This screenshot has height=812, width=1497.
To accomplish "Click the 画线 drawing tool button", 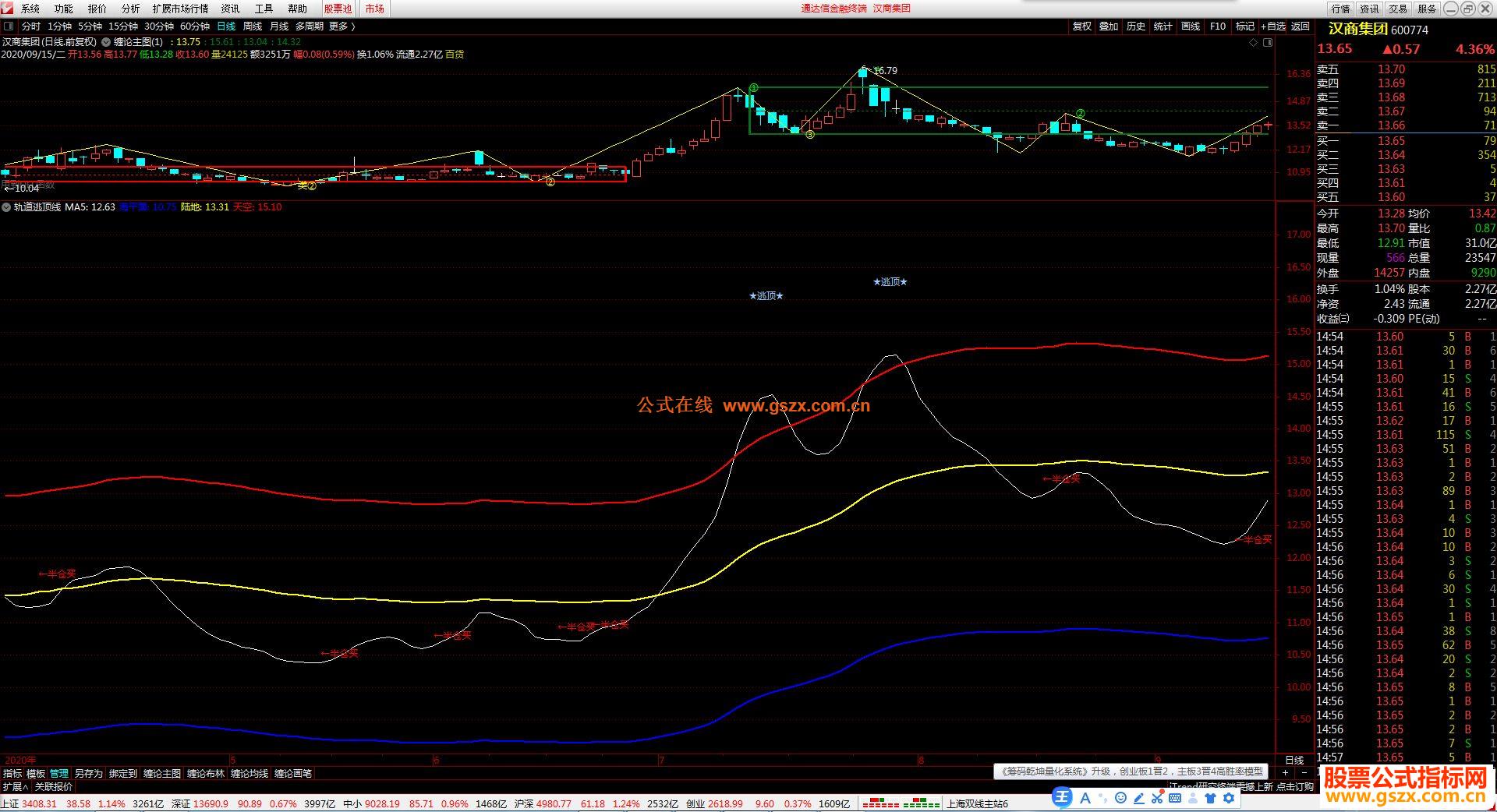I will [1191, 26].
